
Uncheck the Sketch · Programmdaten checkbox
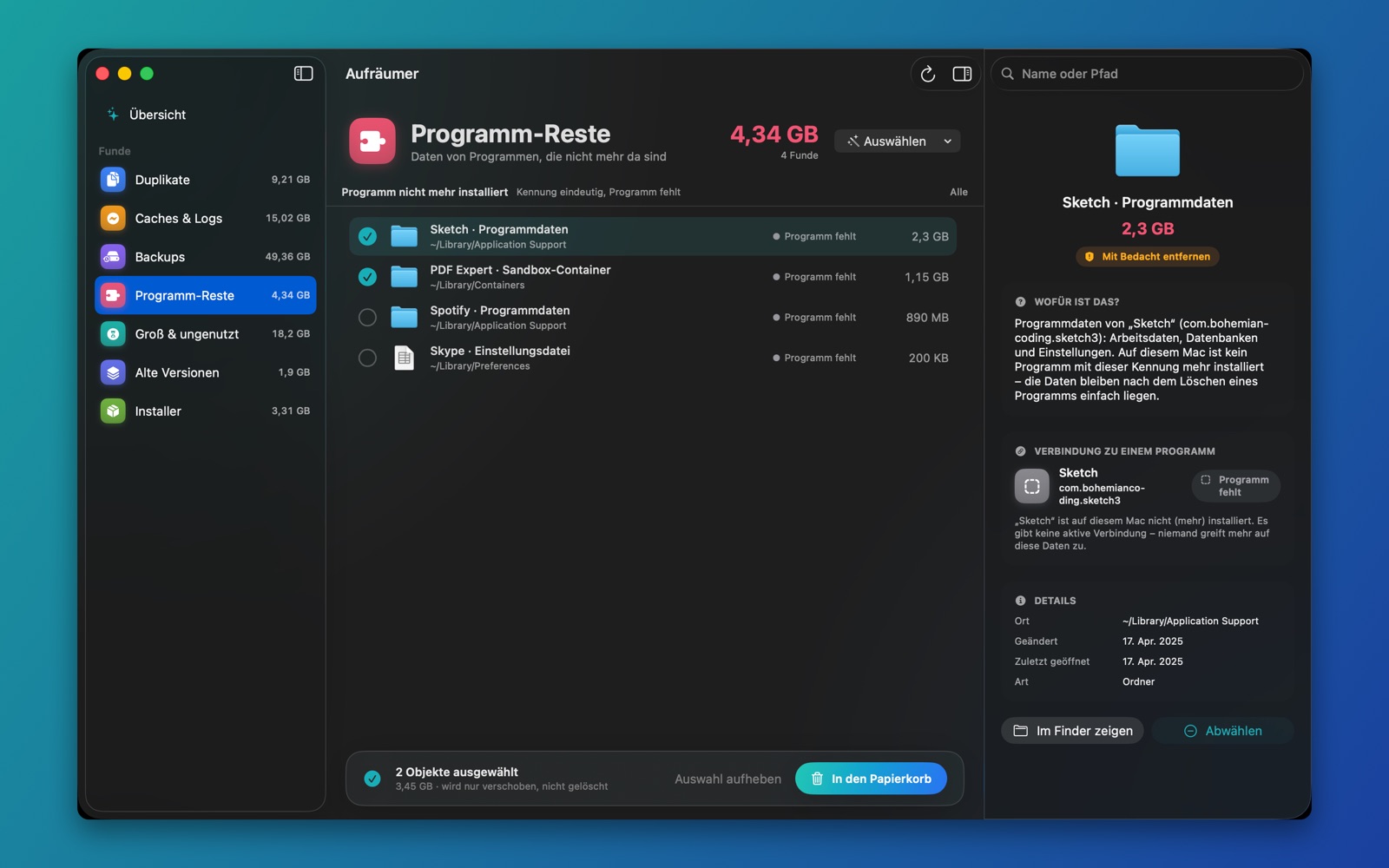point(368,236)
